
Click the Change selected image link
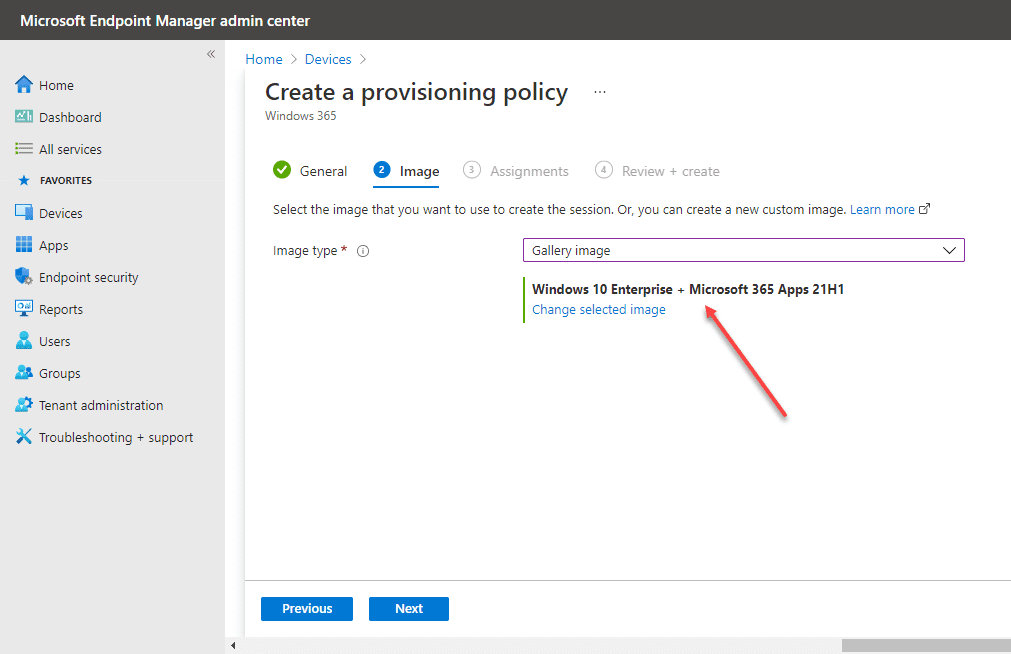coord(598,310)
